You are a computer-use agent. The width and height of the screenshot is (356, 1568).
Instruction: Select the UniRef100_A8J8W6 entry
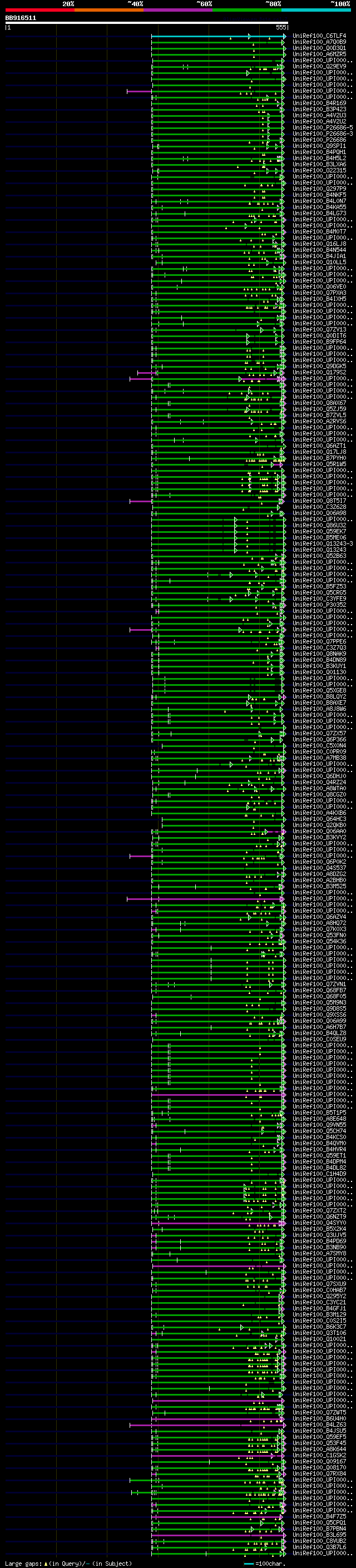click(319, 709)
